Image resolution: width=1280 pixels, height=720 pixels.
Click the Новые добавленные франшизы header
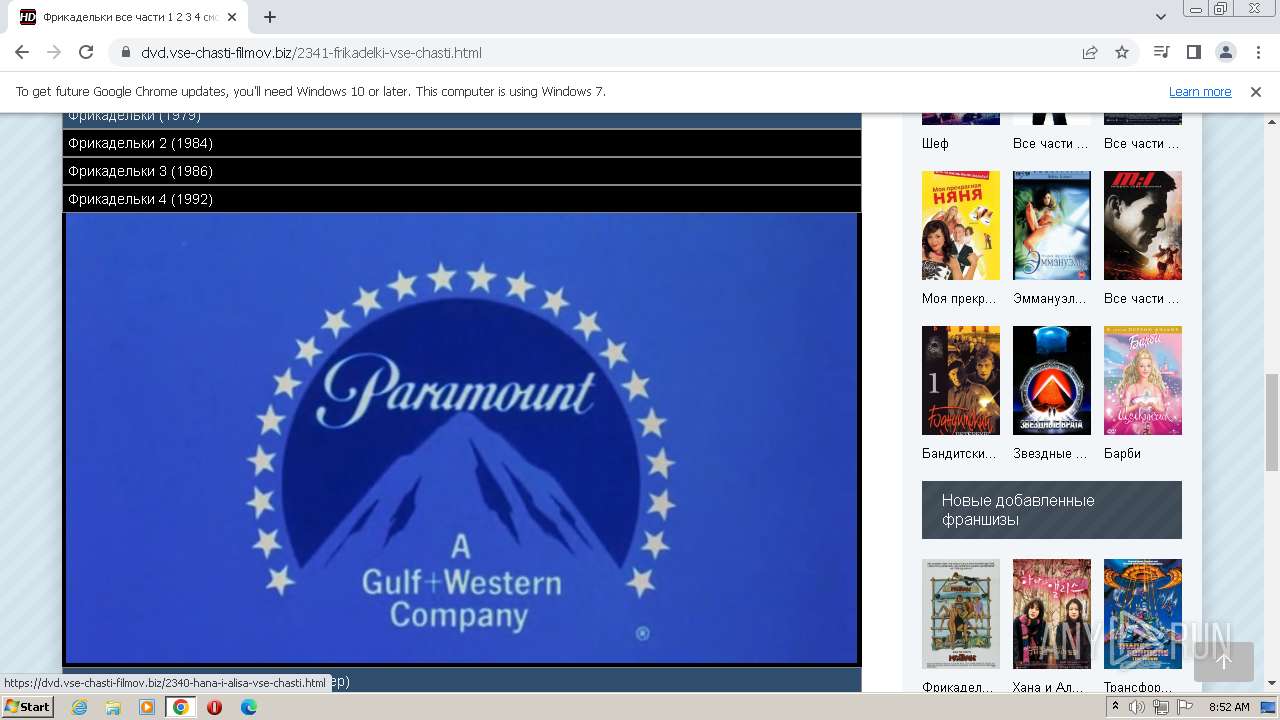(x=1052, y=510)
